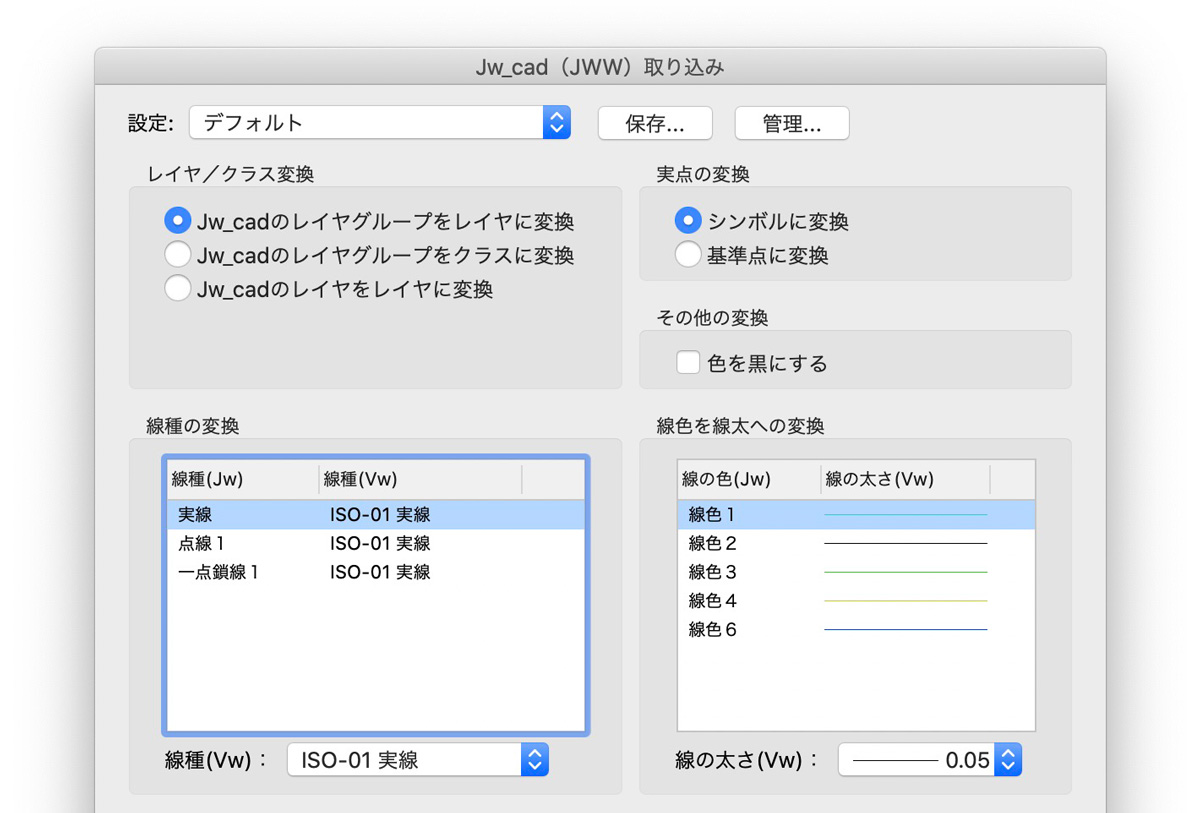Click the dark line sample for 線色６
This screenshot has height=813, width=1200.
[x=905, y=630]
